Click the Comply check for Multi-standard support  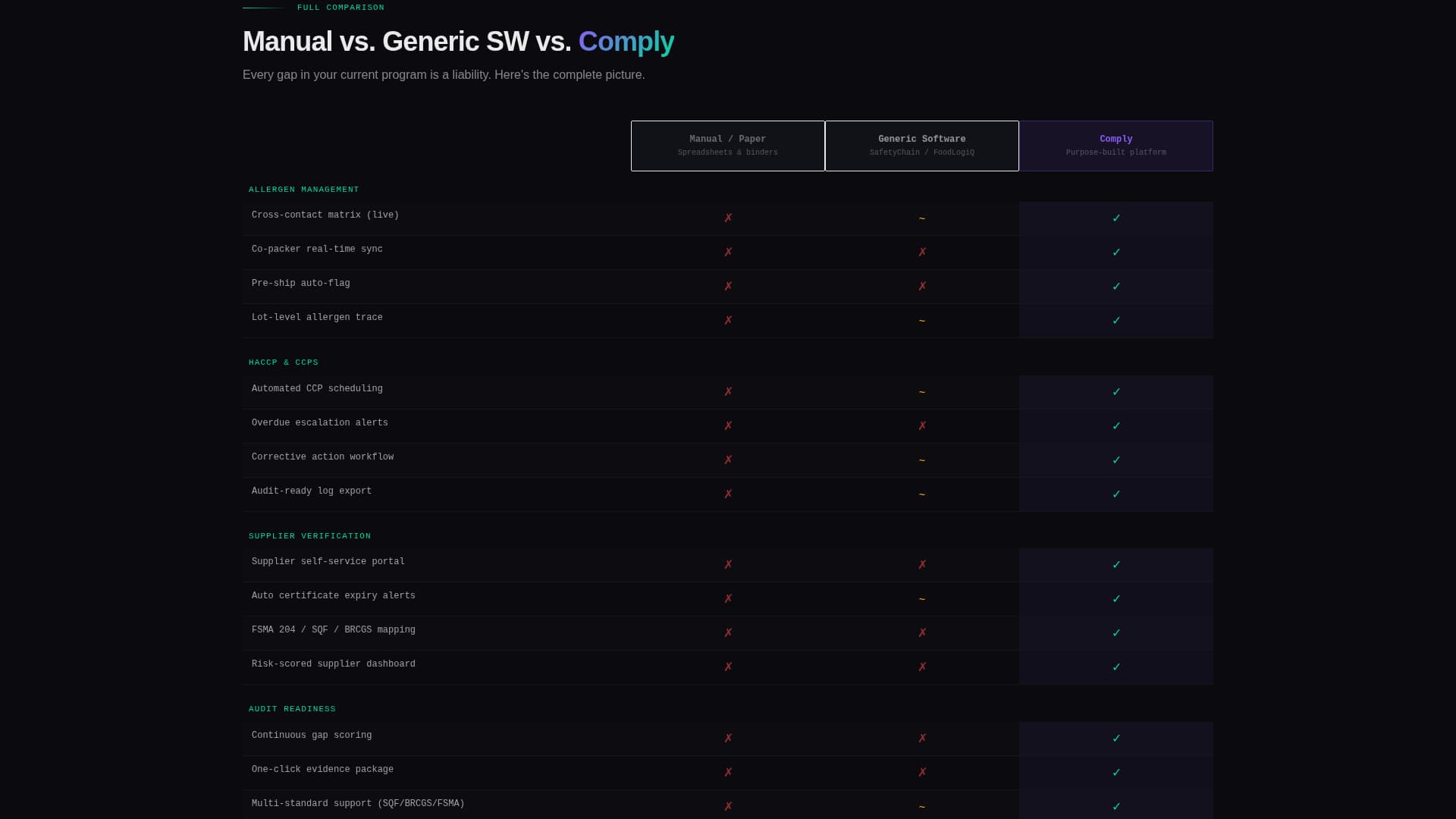point(1116,807)
